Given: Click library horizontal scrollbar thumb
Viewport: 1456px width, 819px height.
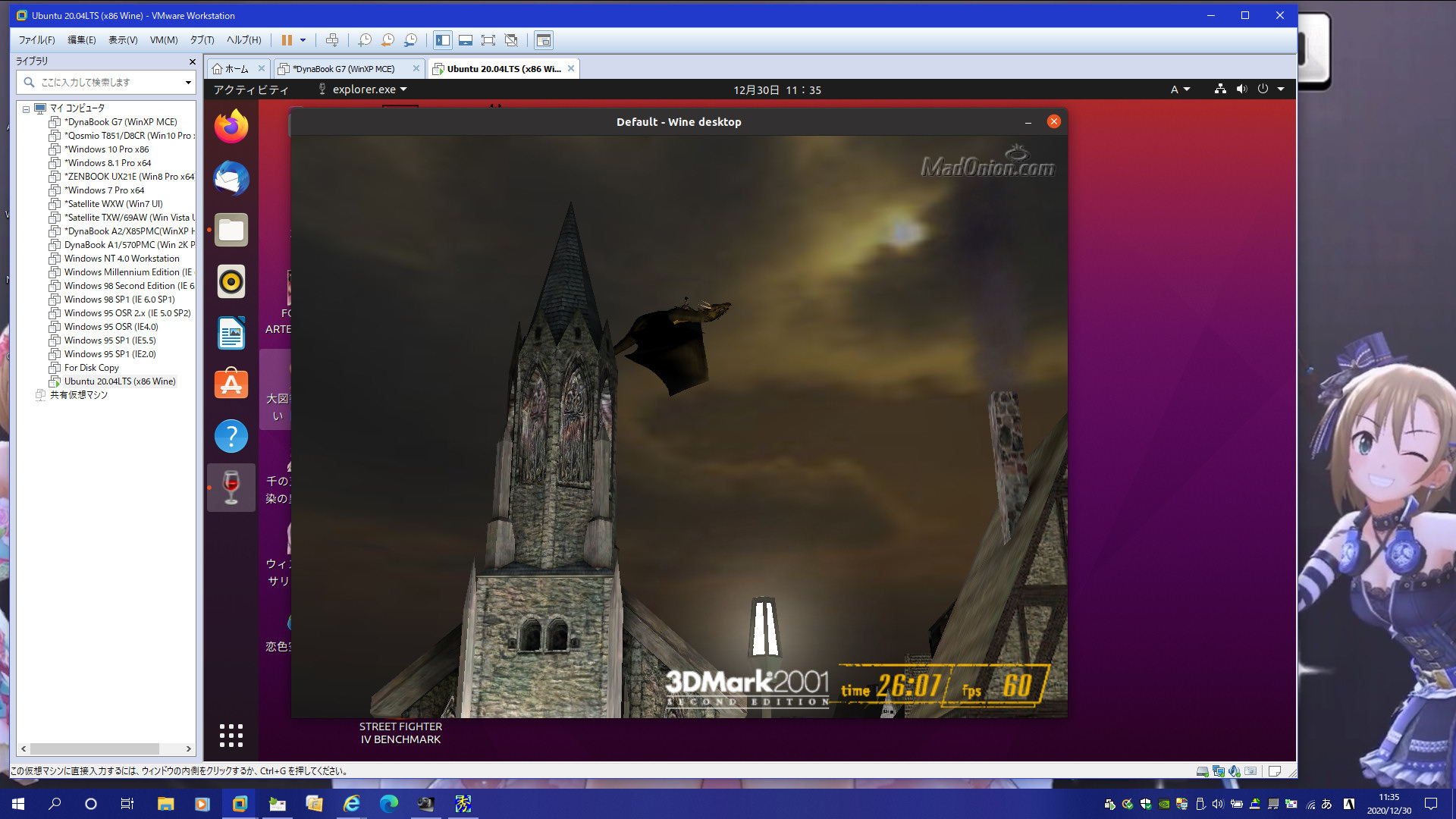Looking at the screenshot, I should 95,748.
